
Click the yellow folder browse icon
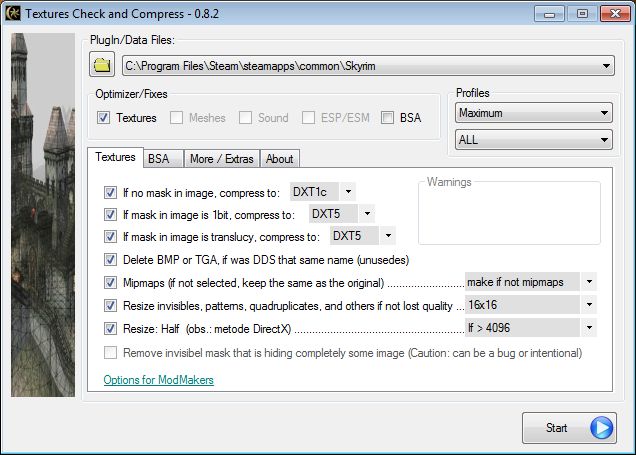coord(102,66)
